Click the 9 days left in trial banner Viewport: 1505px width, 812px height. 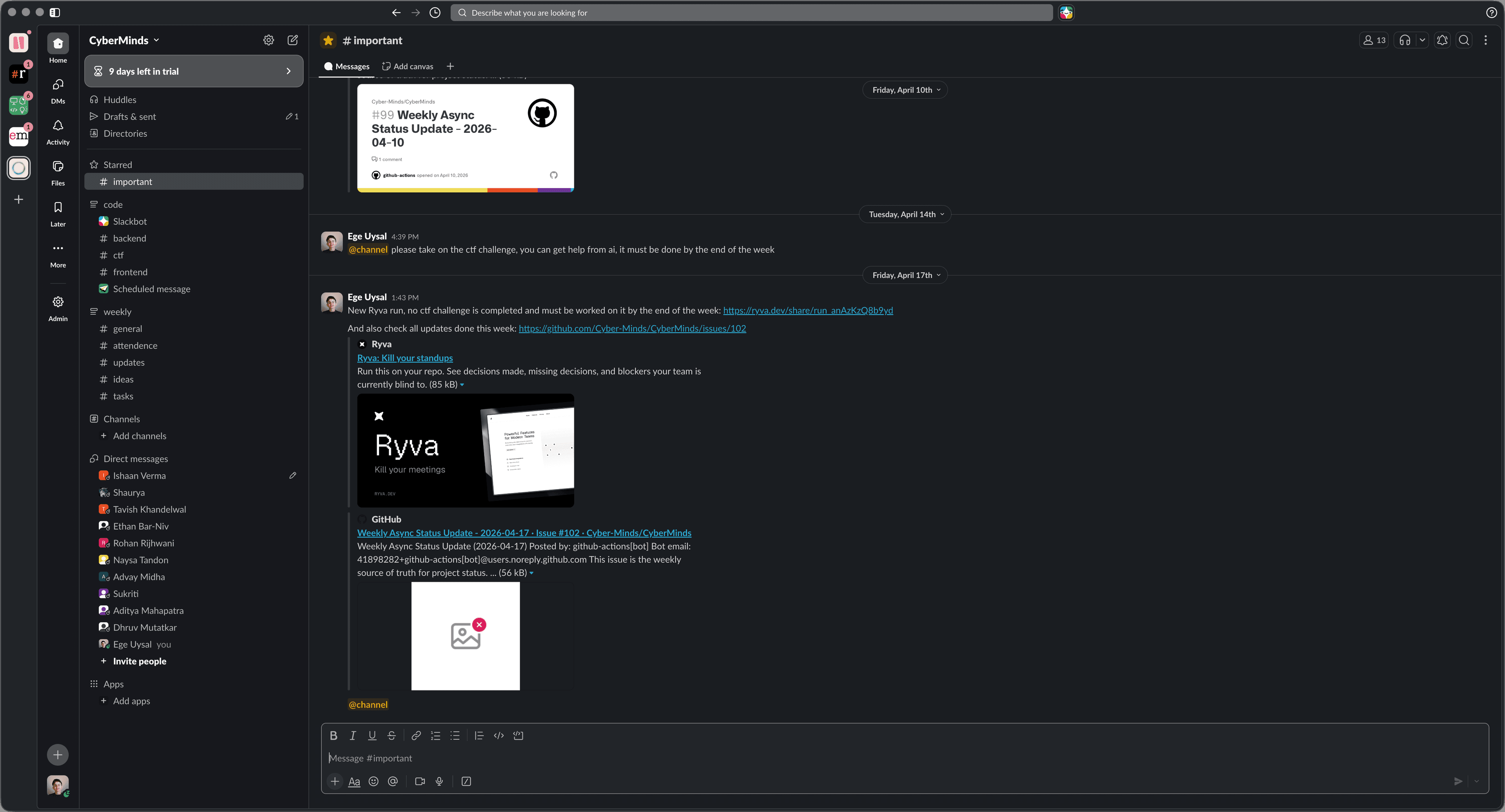[x=194, y=71]
